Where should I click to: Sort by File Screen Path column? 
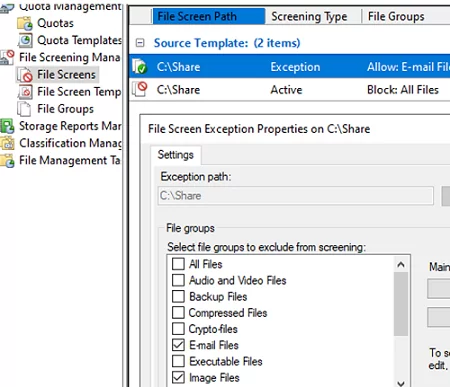(x=209, y=16)
